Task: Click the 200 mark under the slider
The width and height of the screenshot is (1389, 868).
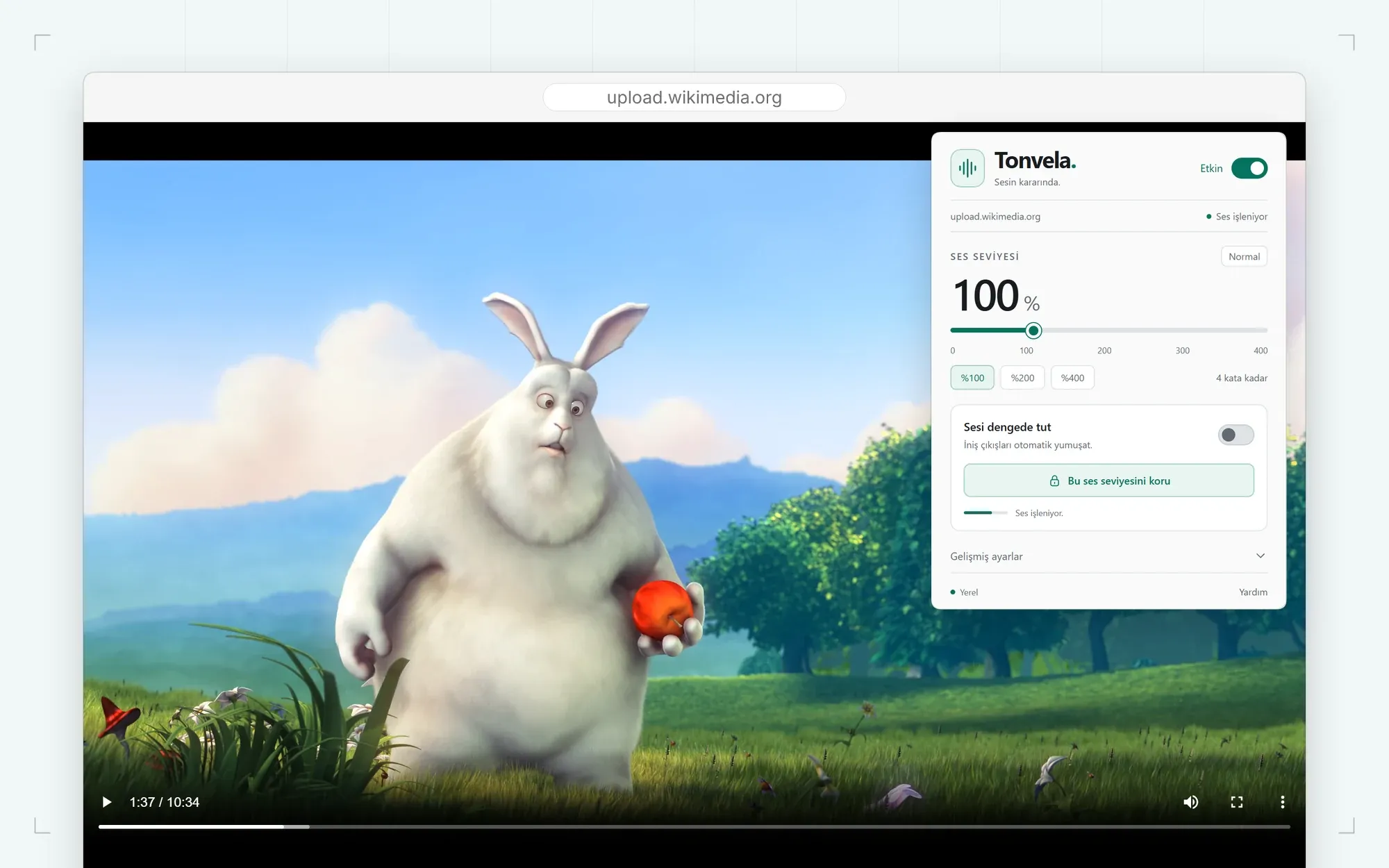Action: (1104, 351)
